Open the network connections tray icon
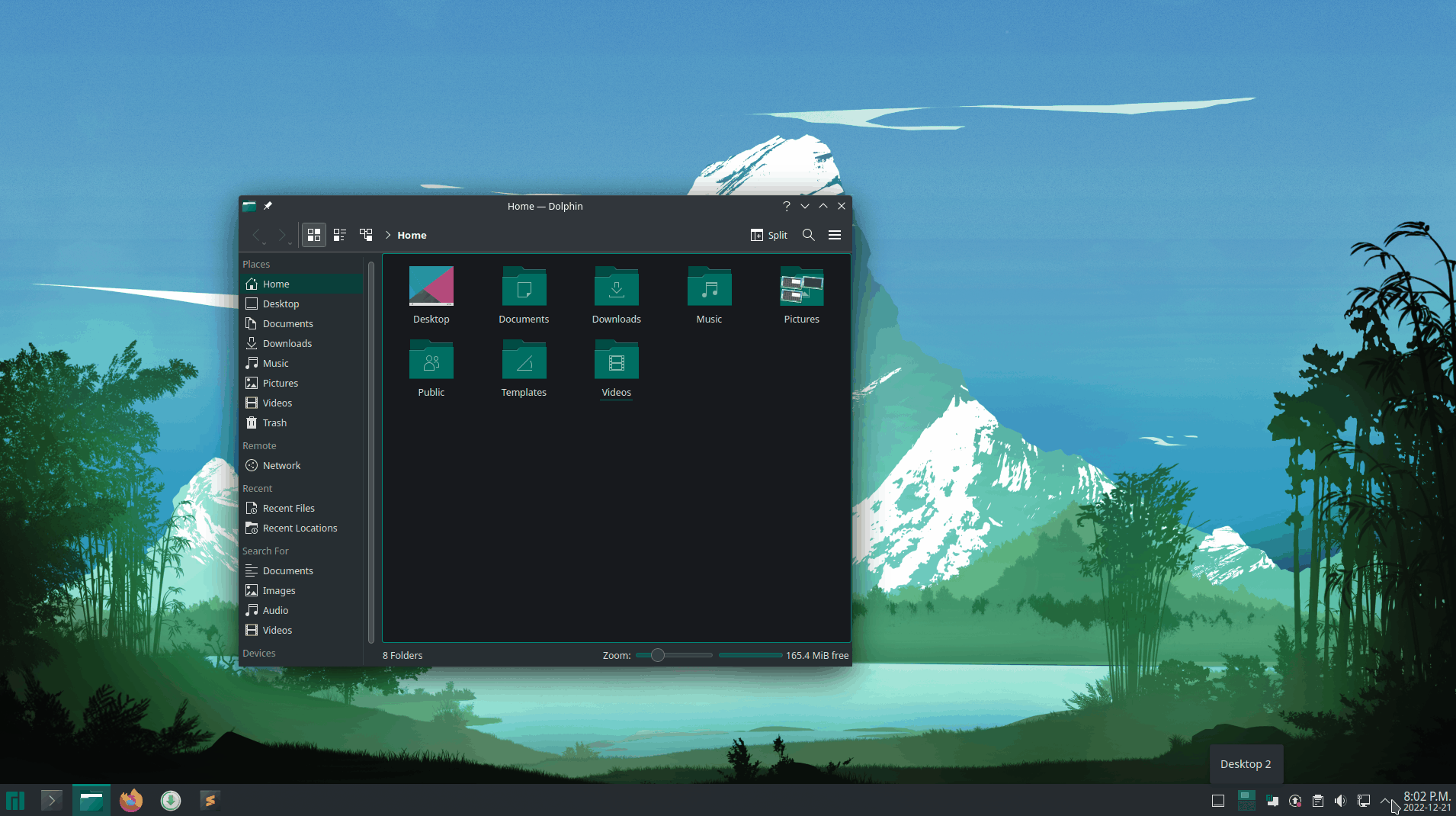 [1364, 801]
